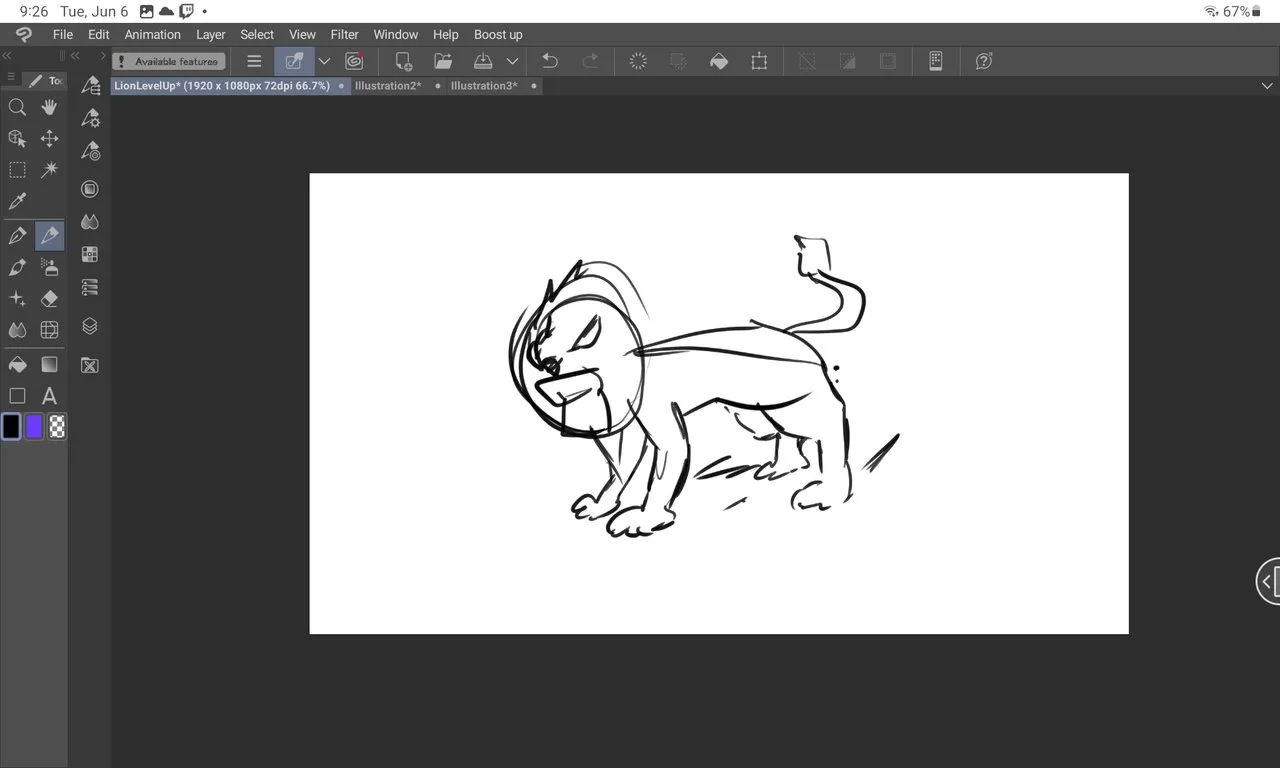The height and width of the screenshot is (768, 1280).
Task: Select the Eraser tool
Action: tap(49, 298)
